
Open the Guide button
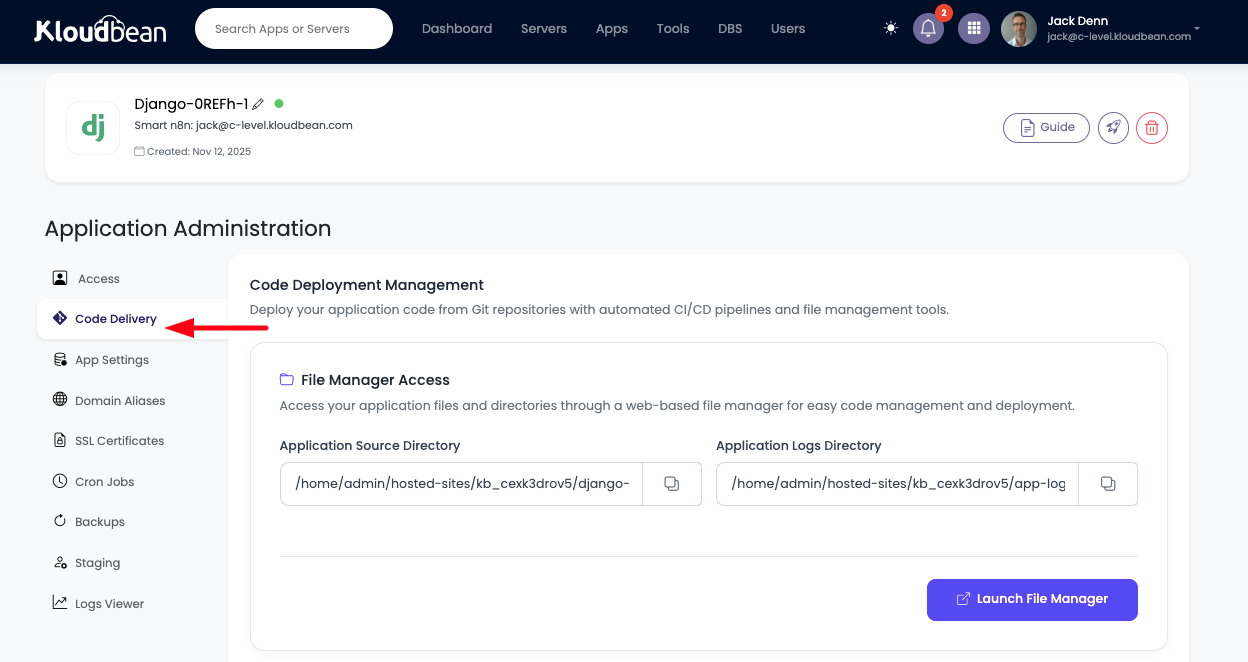pyautogui.click(x=1046, y=128)
